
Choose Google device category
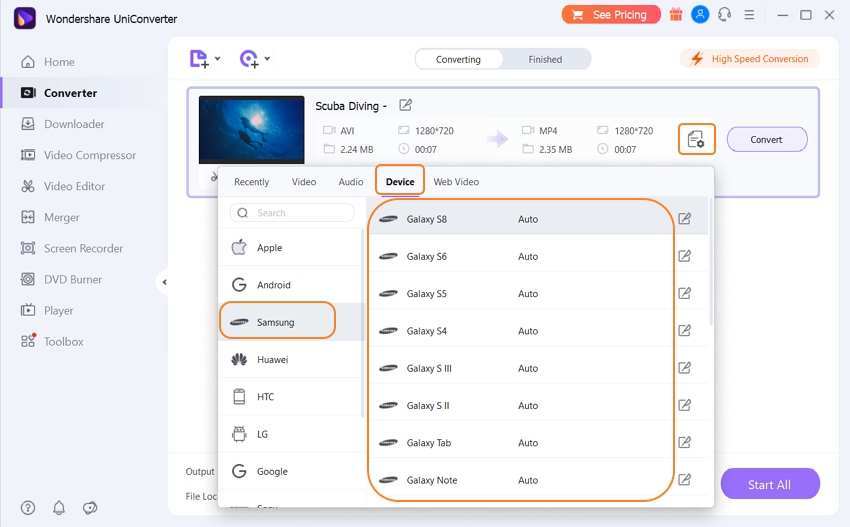click(290, 471)
